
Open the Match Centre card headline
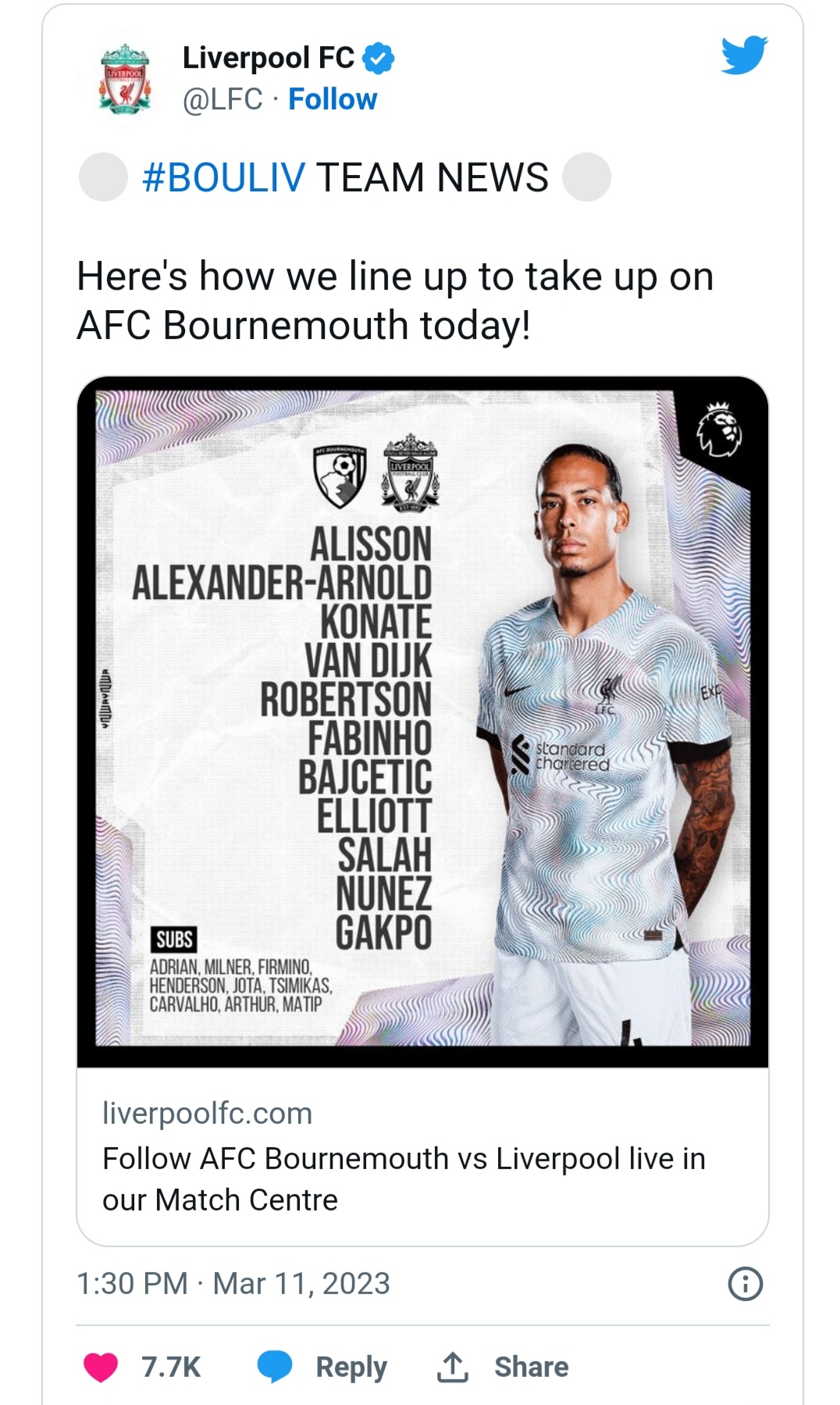404,1179
